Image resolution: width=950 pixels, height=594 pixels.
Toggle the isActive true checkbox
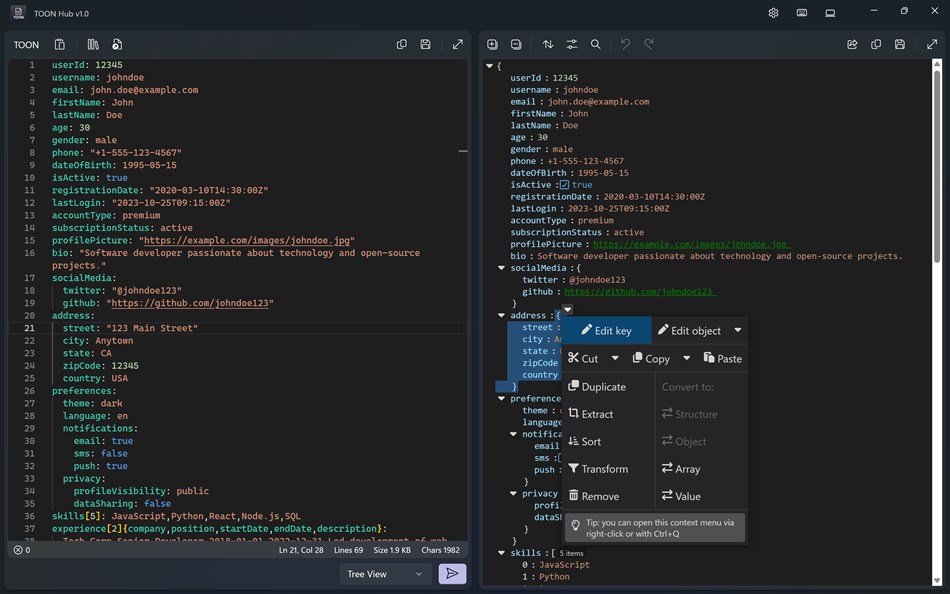(564, 185)
